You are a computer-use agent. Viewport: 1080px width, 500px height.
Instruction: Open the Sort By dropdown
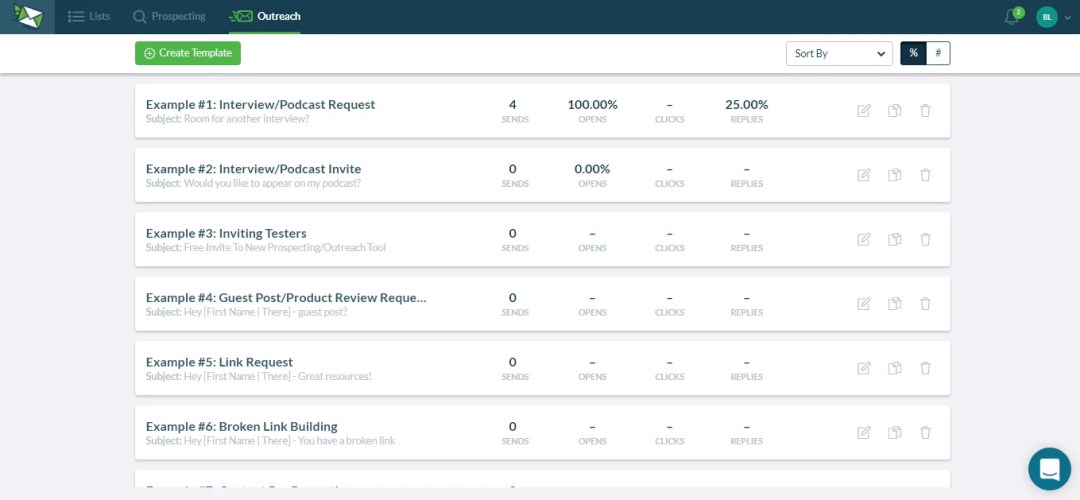point(839,54)
